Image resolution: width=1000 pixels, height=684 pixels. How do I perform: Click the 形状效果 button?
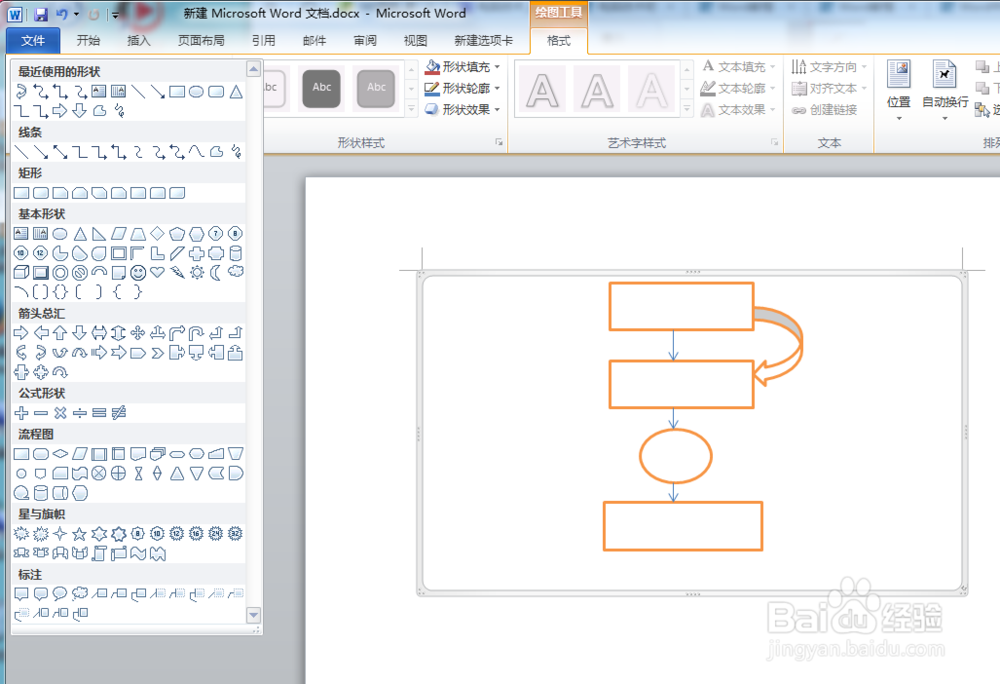(465, 109)
